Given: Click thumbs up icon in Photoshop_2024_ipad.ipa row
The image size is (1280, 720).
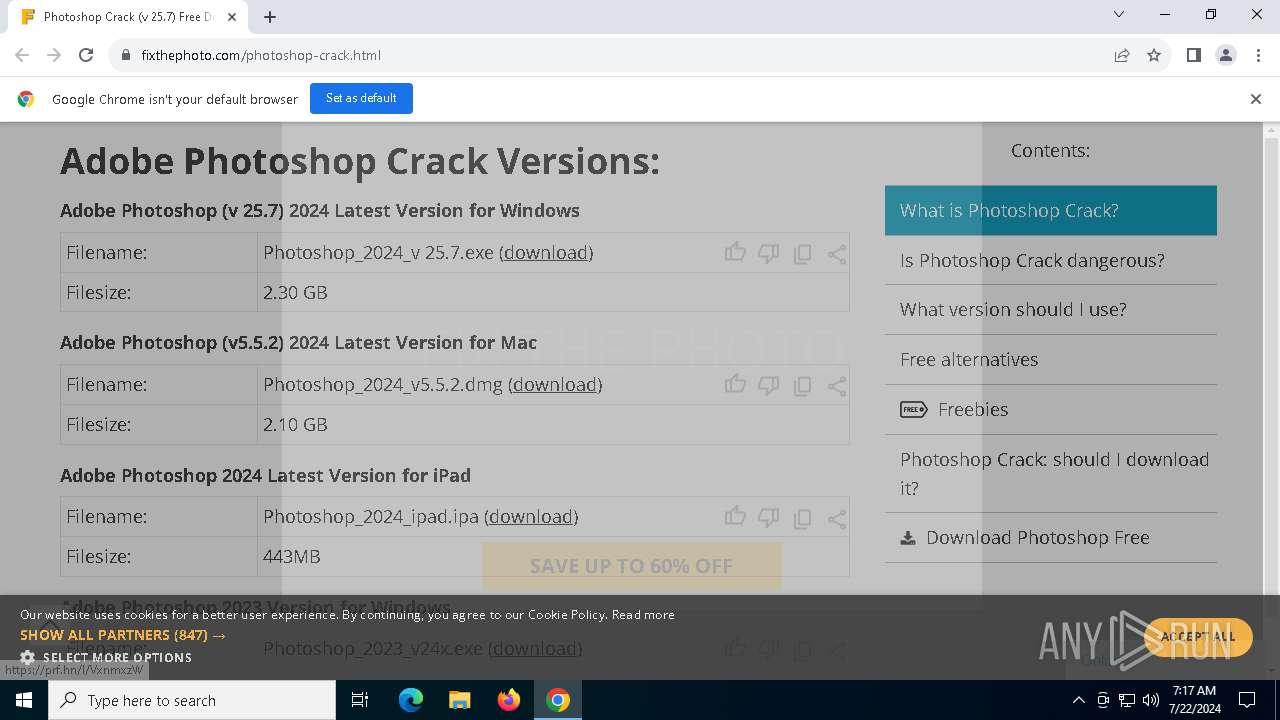Looking at the screenshot, I should pos(735,516).
